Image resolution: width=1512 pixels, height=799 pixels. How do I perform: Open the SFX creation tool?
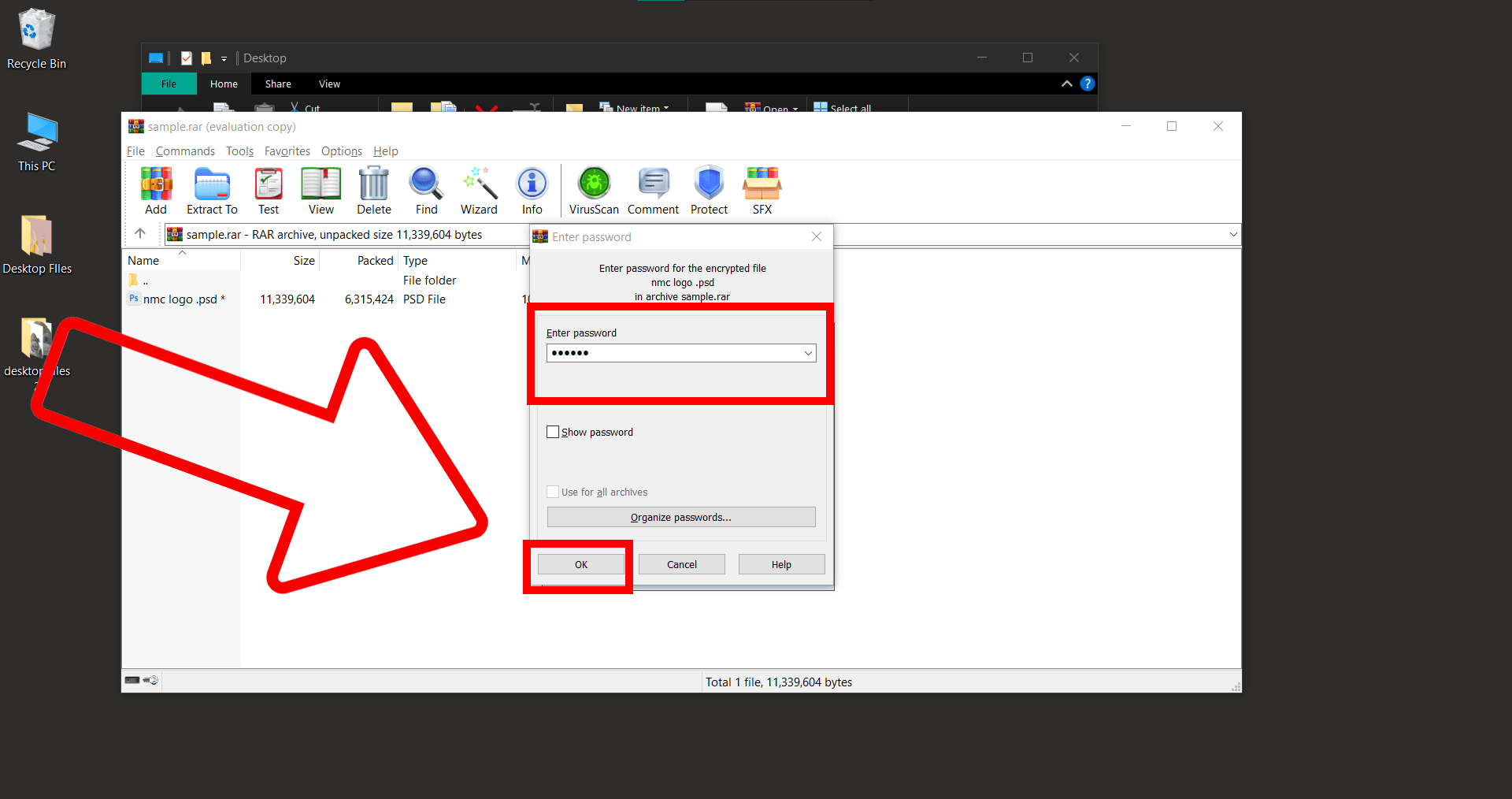tap(762, 189)
